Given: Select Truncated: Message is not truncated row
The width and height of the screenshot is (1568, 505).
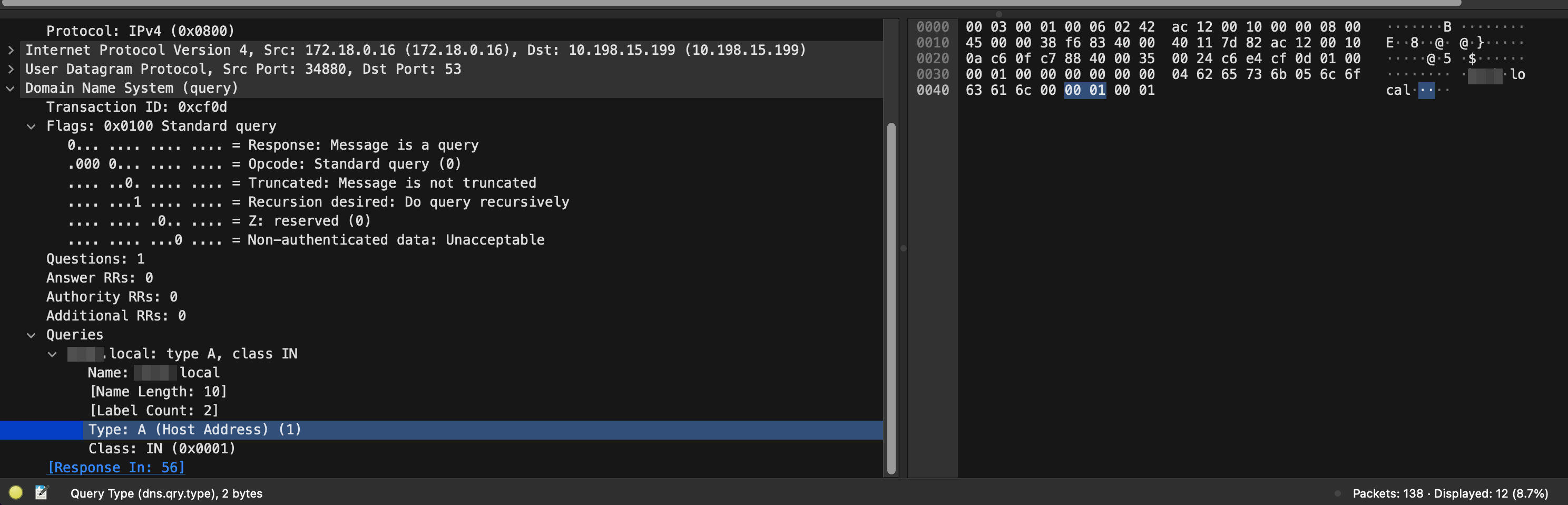Looking at the screenshot, I should pyautogui.click(x=442, y=183).
